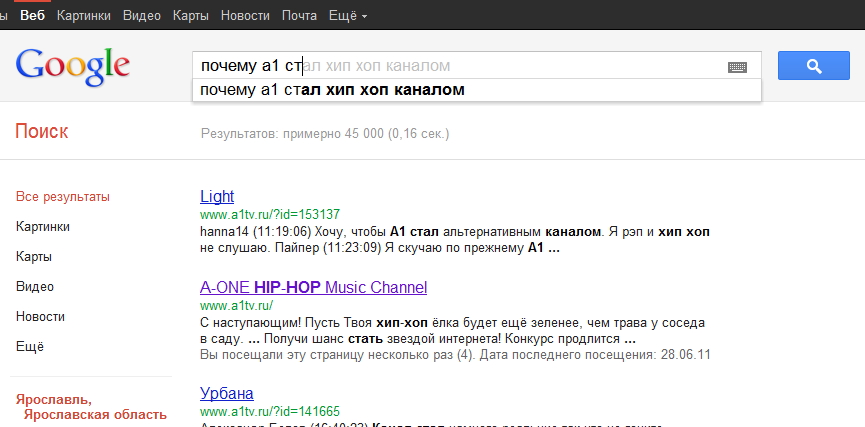Select Веб in top navigation bar
The image size is (865, 427).
pos(33,15)
